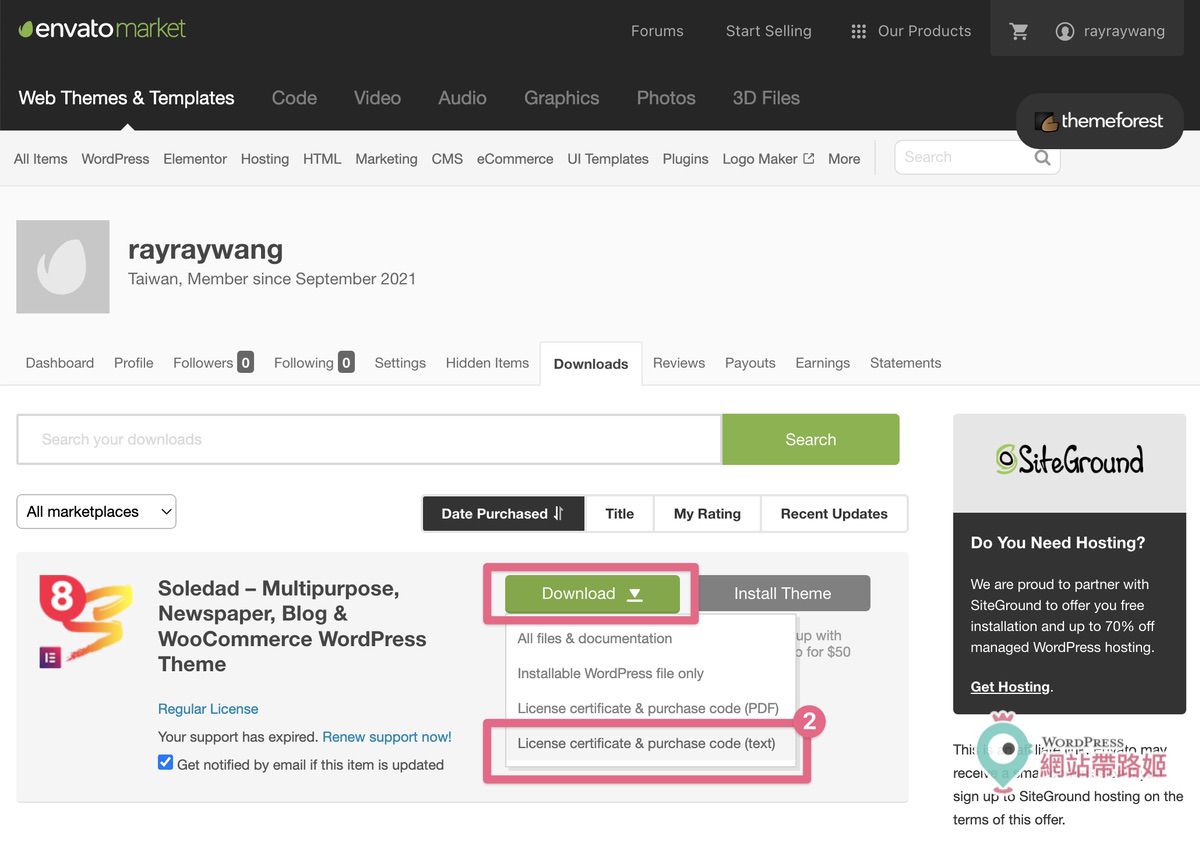Screen dimensions: 1200x846
Task: Select the Audio marketplace category
Action: [x=462, y=98]
